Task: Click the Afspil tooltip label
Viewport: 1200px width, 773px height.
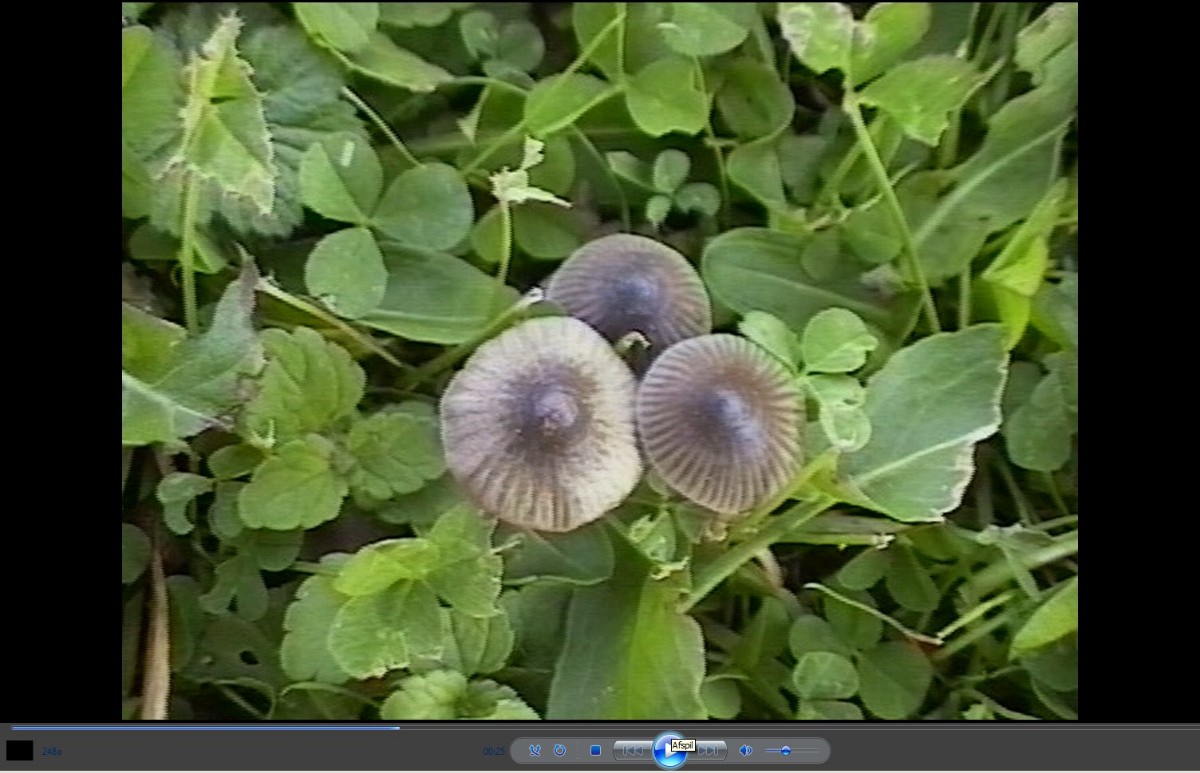Action: 683,745
